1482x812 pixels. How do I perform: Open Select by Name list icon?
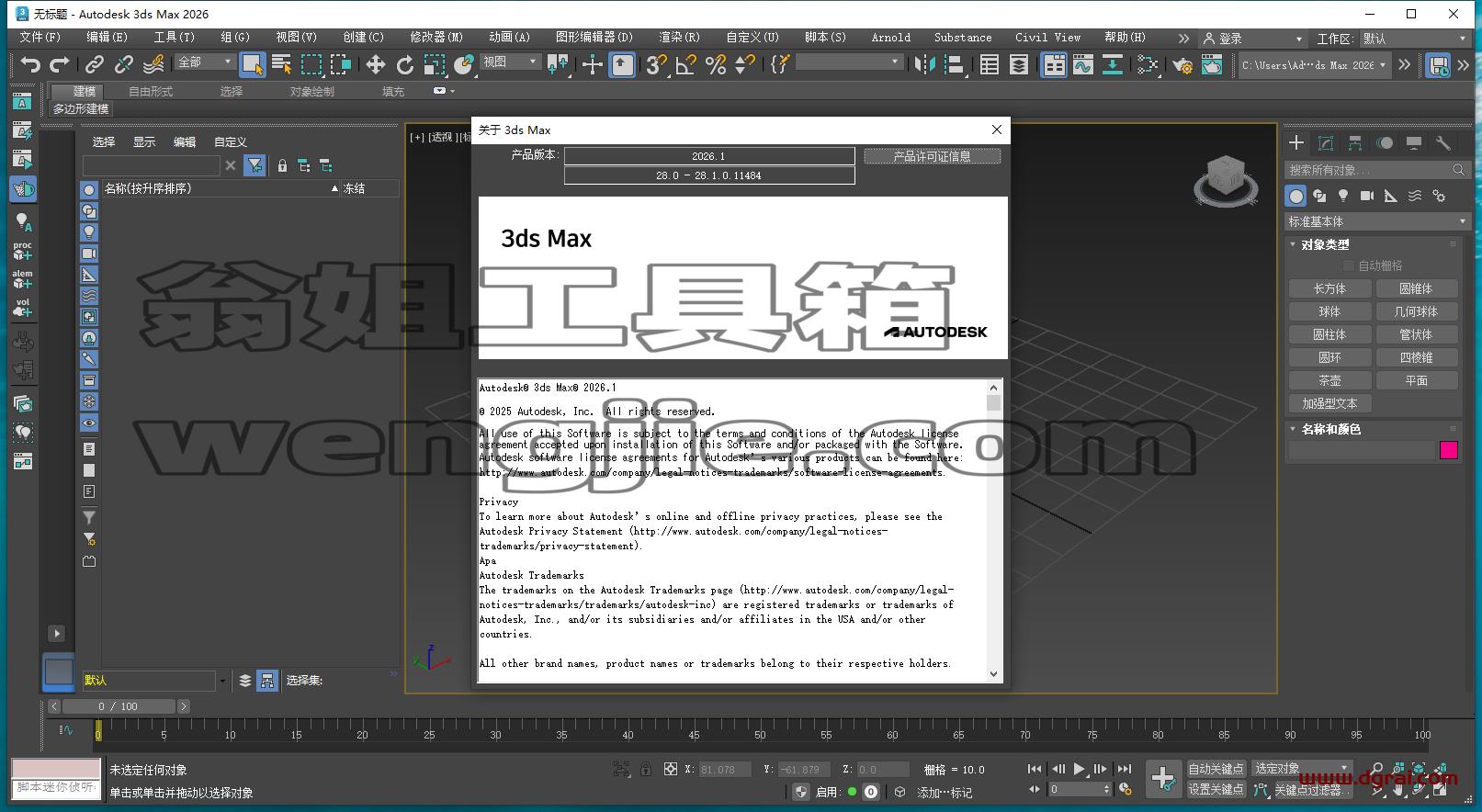282,64
